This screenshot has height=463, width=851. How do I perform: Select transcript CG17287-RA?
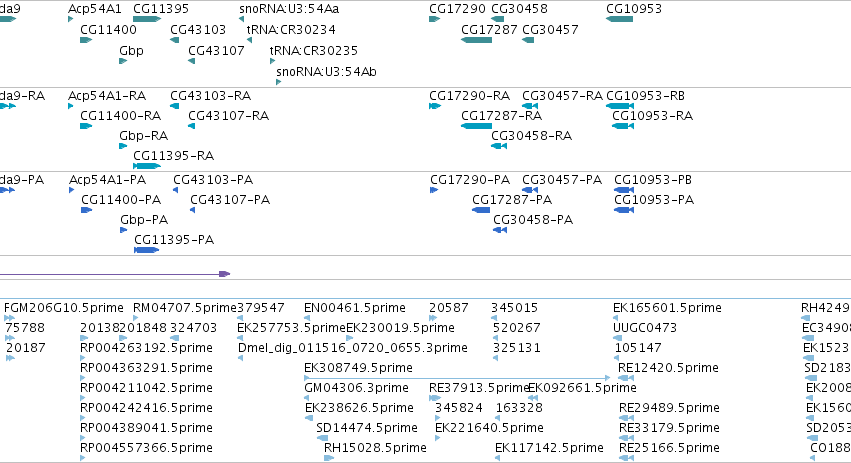point(501,116)
